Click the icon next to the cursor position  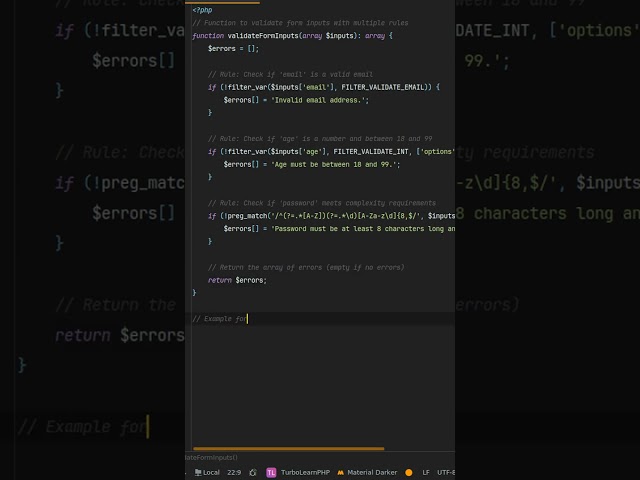pyautogui.click(x=253, y=472)
